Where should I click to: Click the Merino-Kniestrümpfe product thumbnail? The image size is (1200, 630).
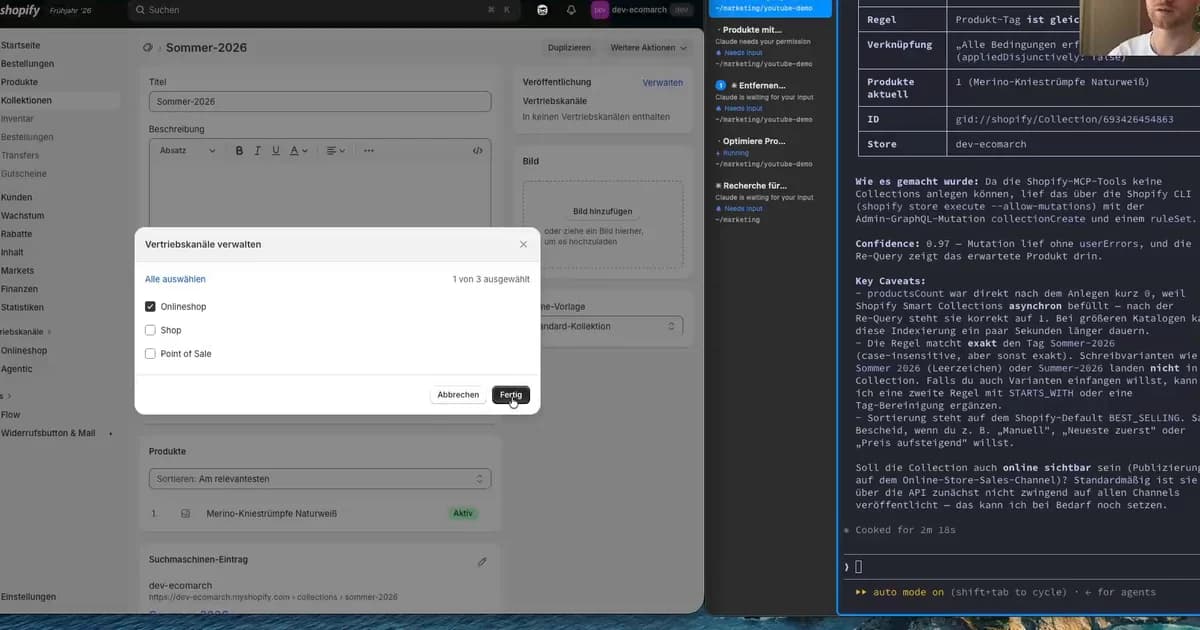185,514
